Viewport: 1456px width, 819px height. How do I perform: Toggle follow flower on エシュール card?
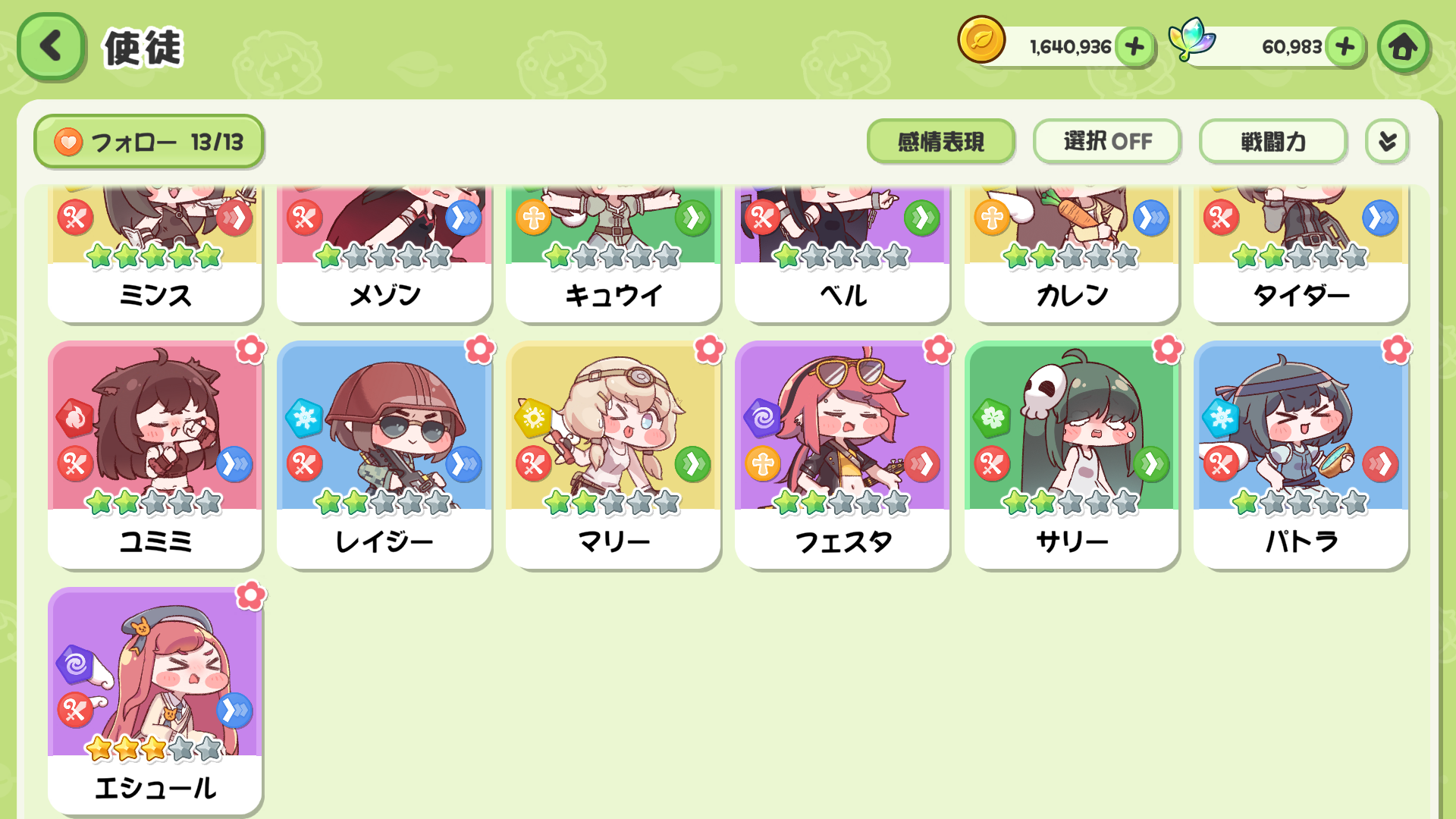pos(250,596)
